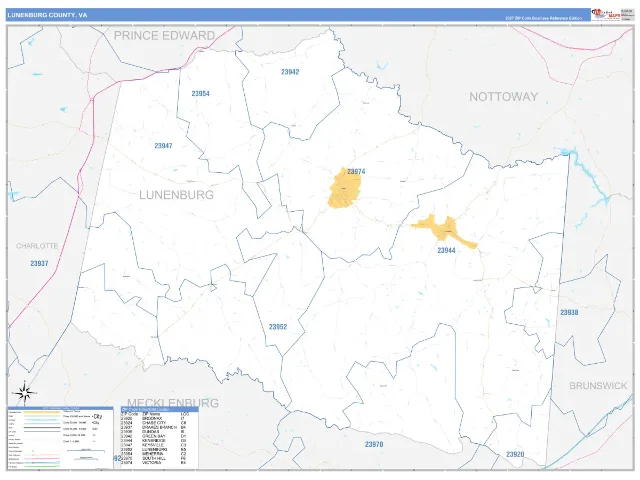Click ZIP code label 23938
Viewport: 640px width, 480px height.
pyautogui.click(x=569, y=312)
